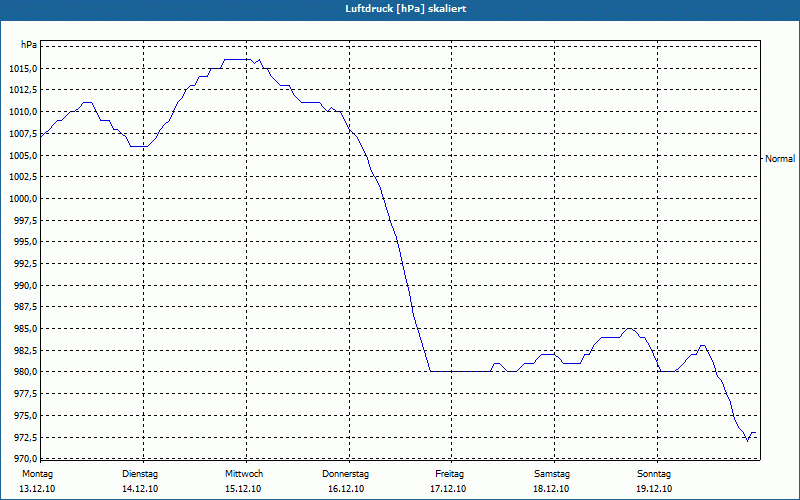
Task: Click the date 19.12.10
Action: pos(654,489)
